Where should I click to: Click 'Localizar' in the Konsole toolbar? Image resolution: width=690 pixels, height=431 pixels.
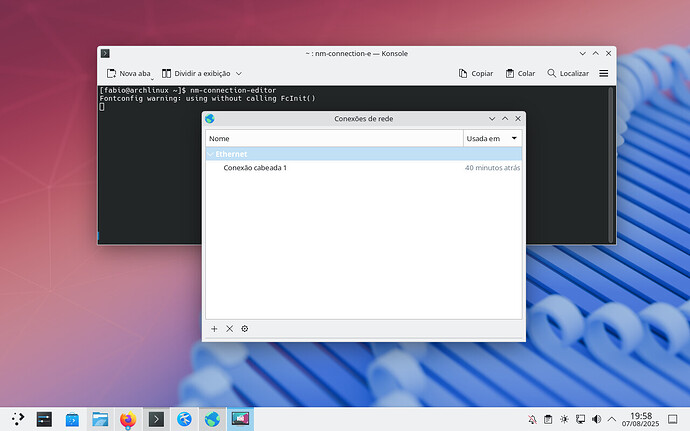(568, 73)
